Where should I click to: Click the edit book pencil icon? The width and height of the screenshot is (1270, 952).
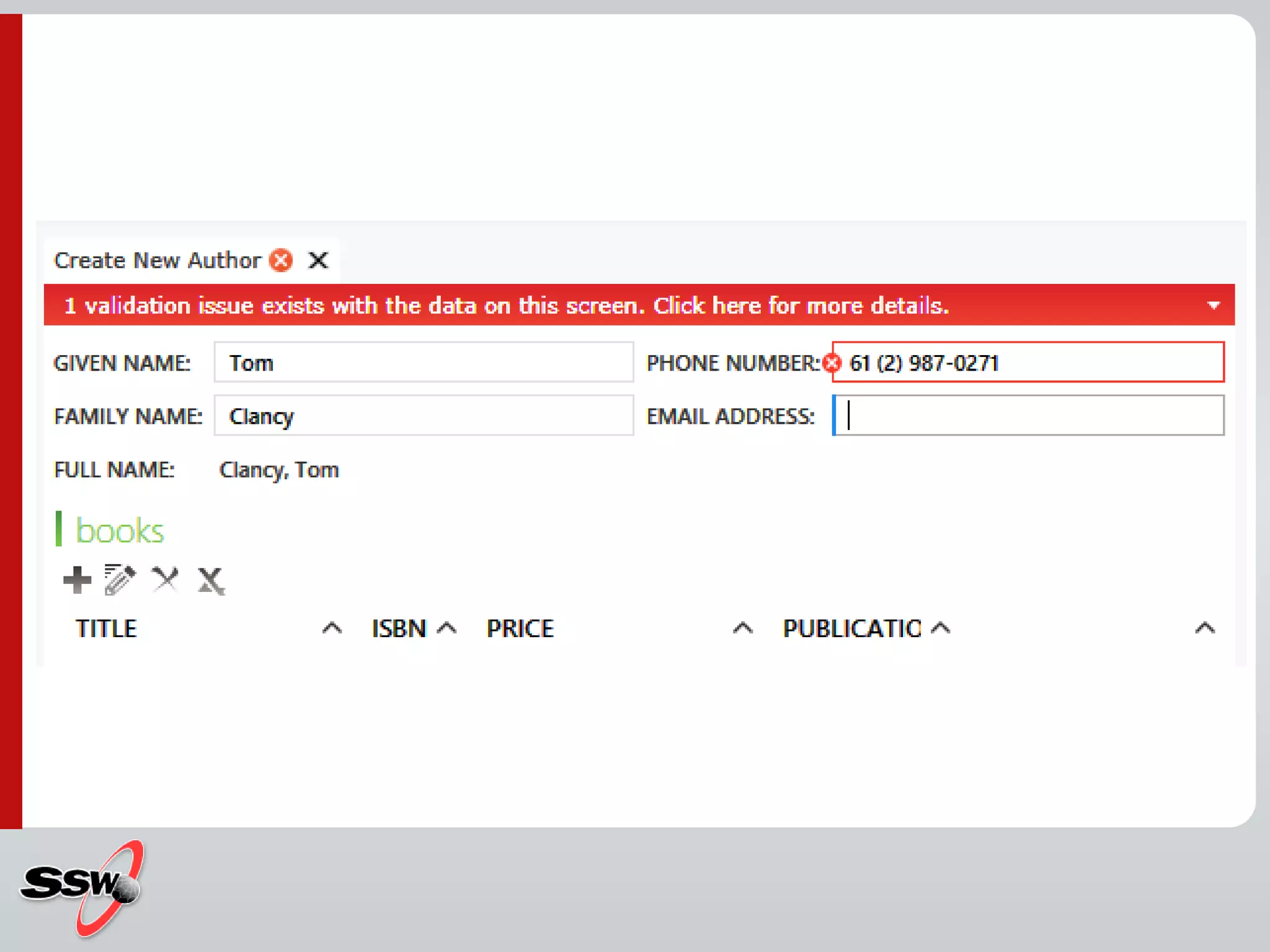[120, 580]
